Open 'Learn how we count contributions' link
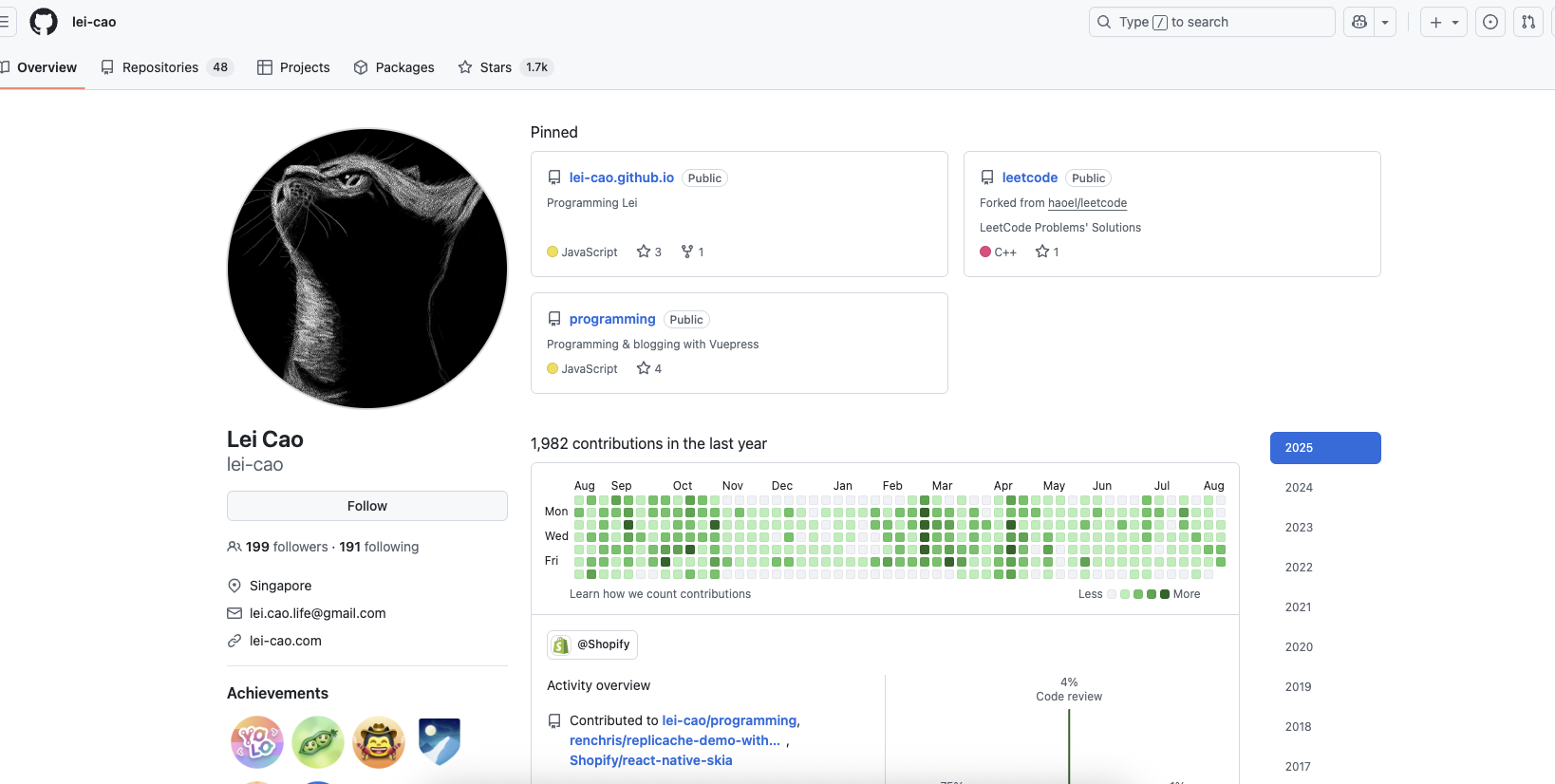The width and height of the screenshot is (1555, 784). [x=660, y=594]
